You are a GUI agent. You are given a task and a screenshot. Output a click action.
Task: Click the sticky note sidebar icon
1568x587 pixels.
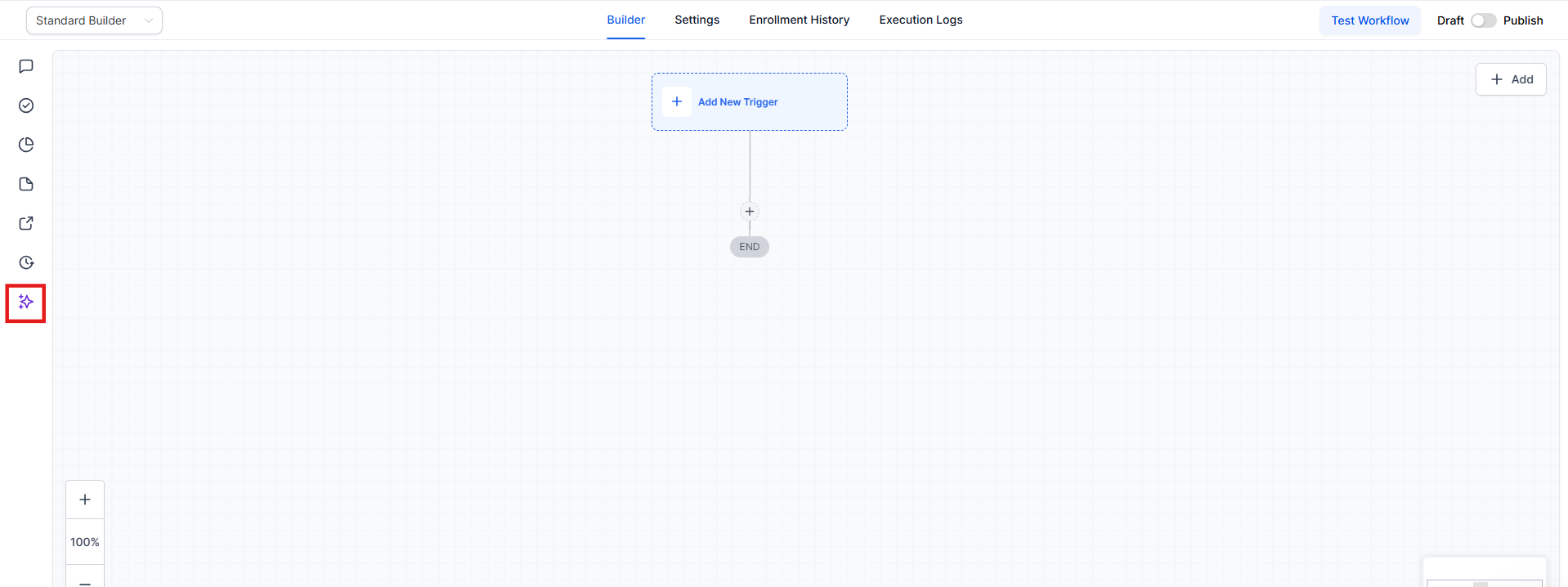pos(26,184)
